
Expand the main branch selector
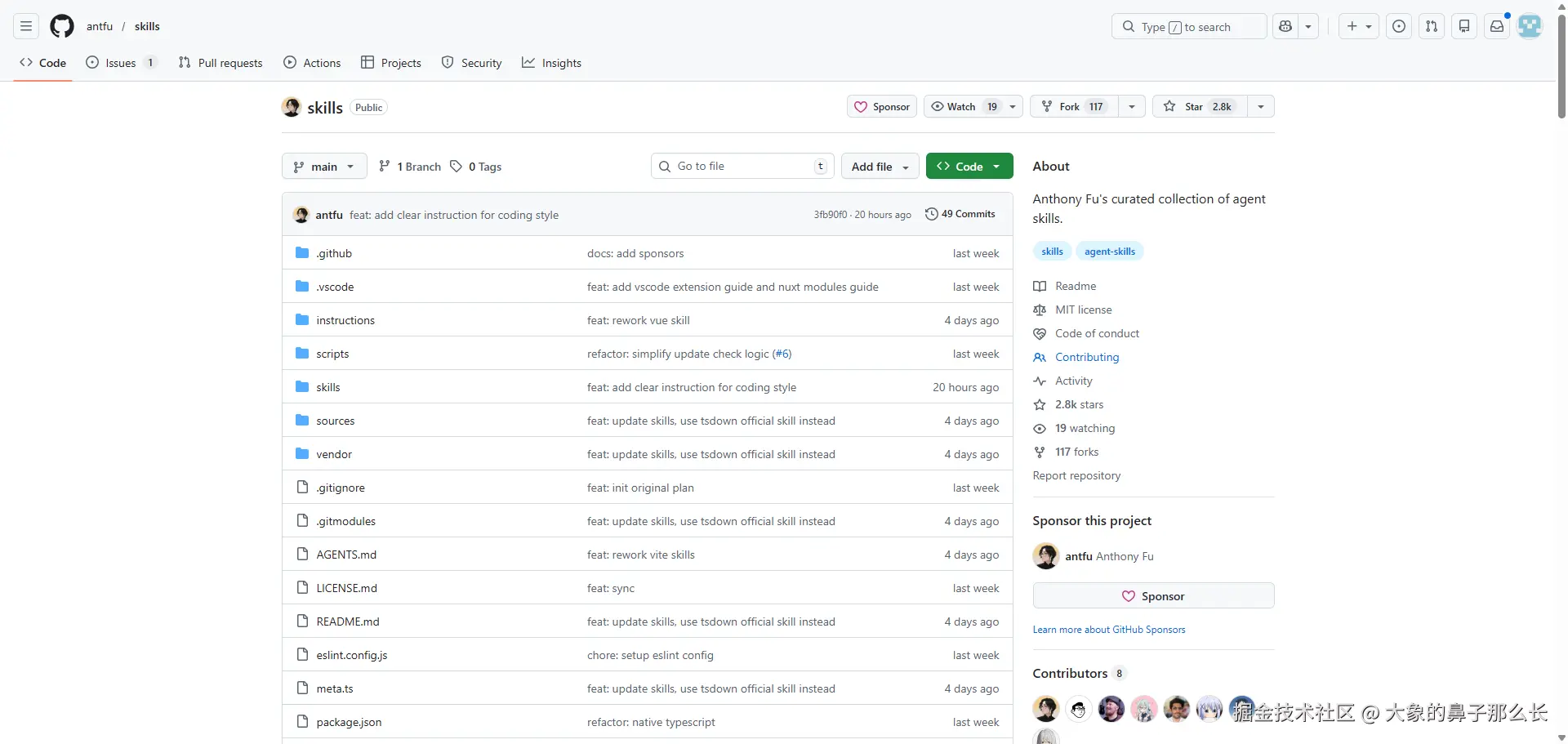(x=324, y=167)
